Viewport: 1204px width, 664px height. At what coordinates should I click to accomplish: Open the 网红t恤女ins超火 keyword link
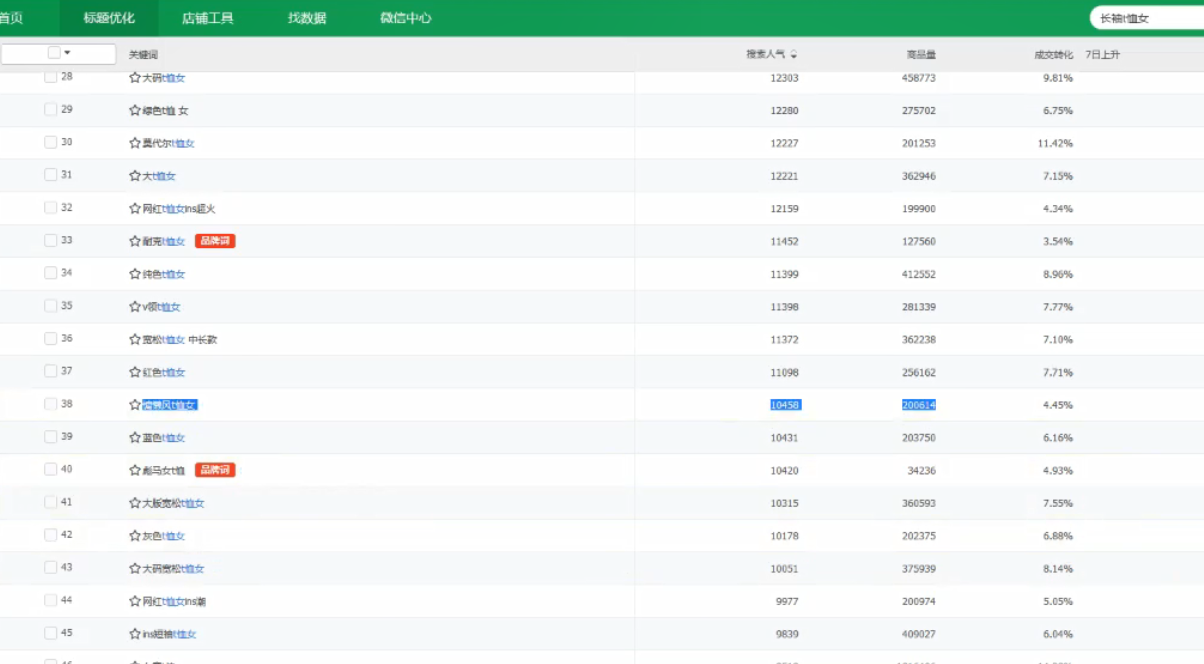coord(178,209)
